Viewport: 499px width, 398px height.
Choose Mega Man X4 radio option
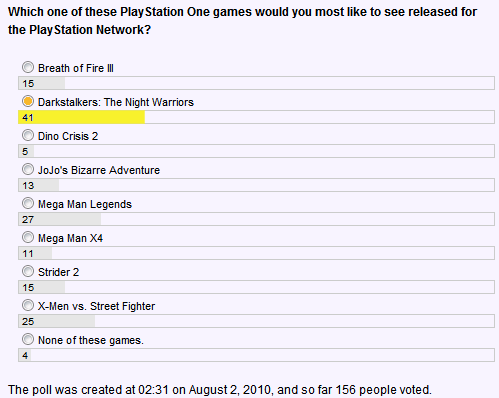pos(28,237)
